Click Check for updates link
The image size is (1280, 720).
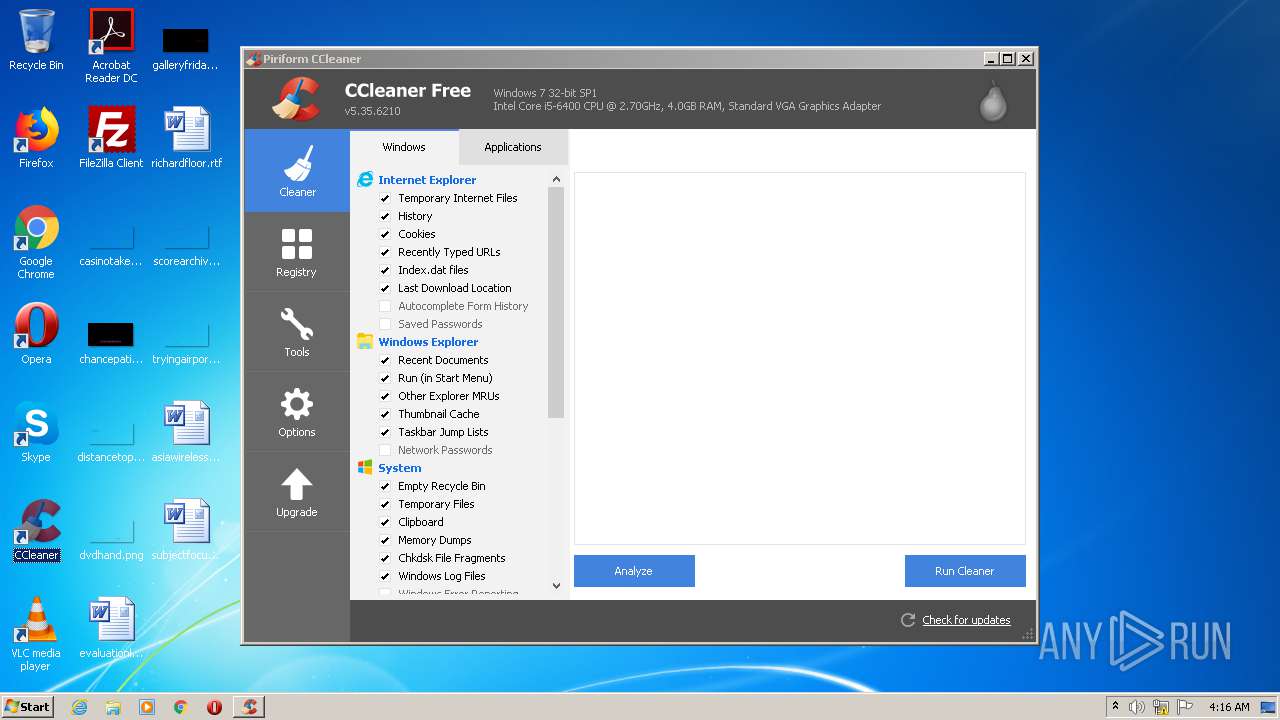[966, 620]
